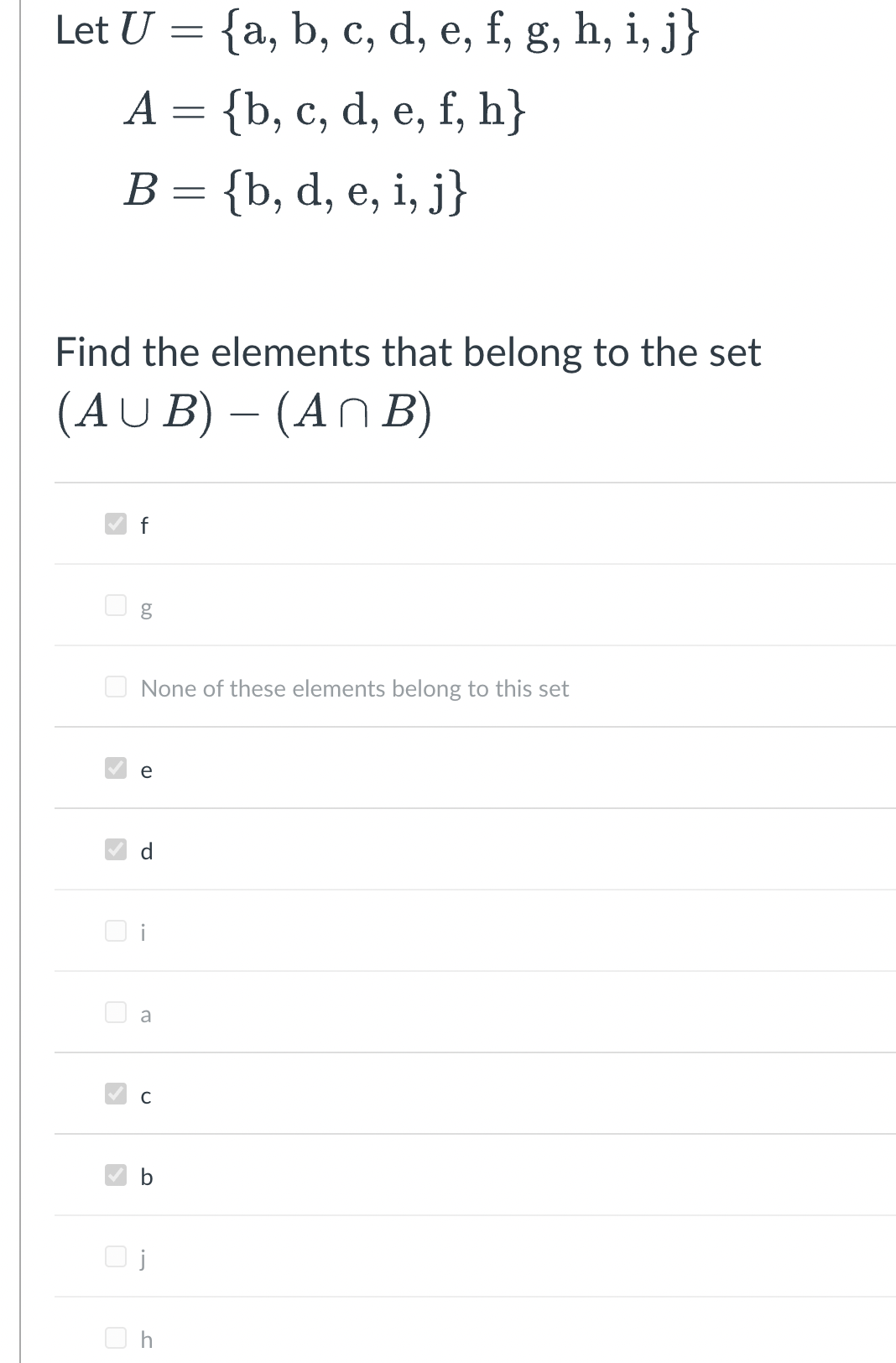This screenshot has width=896, height=1363.
Task: Click the letter g answer label
Action: click(146, 608)
